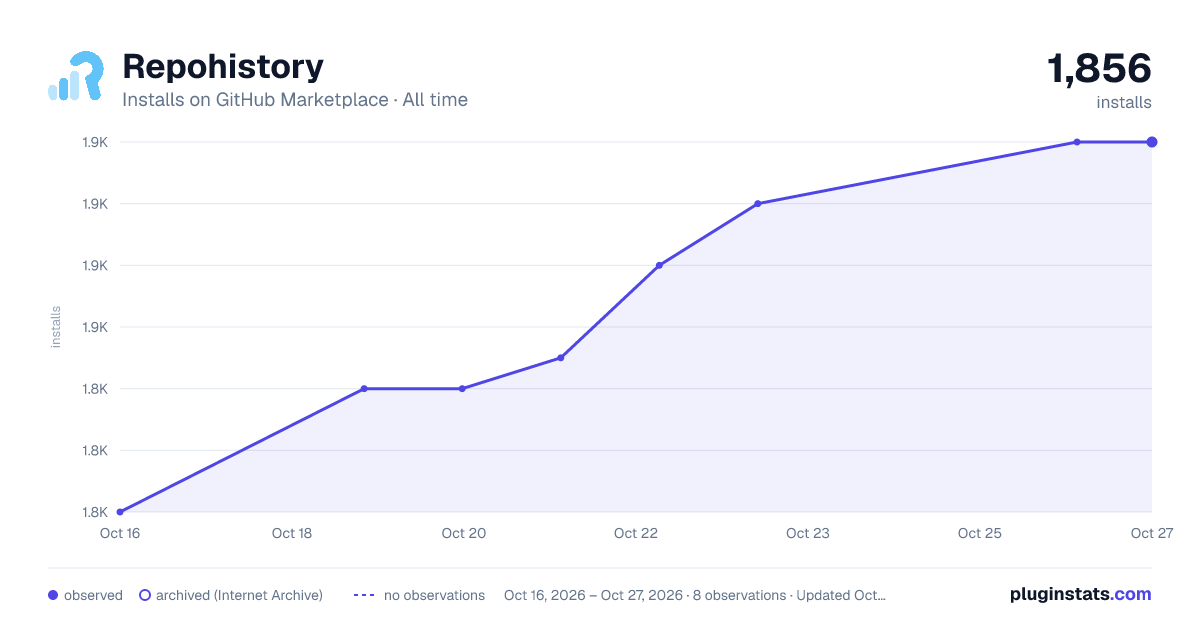
Task: Click the Oct 22 x-axis label
Action: (636, 533)
